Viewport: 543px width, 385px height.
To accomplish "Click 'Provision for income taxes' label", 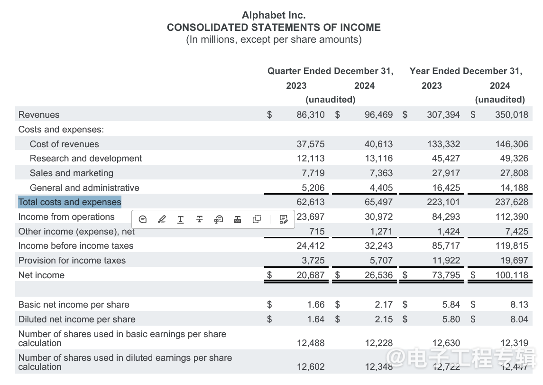I will (72, 260).
